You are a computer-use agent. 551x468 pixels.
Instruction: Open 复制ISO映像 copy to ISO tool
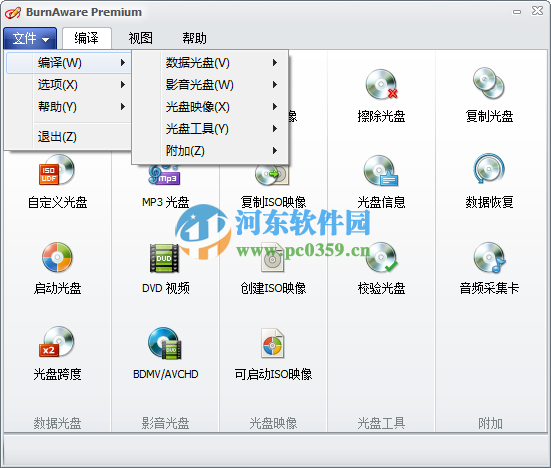(273, 186)
